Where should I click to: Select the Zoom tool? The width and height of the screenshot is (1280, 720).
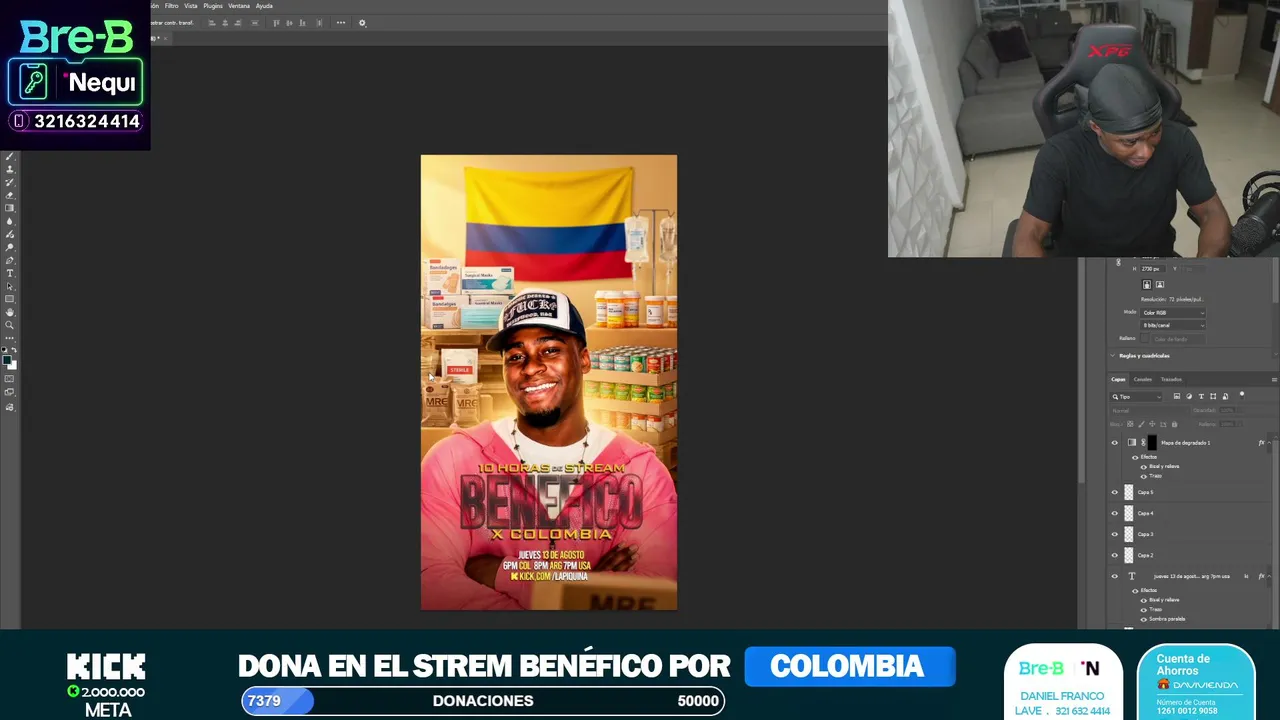point(10,326)
